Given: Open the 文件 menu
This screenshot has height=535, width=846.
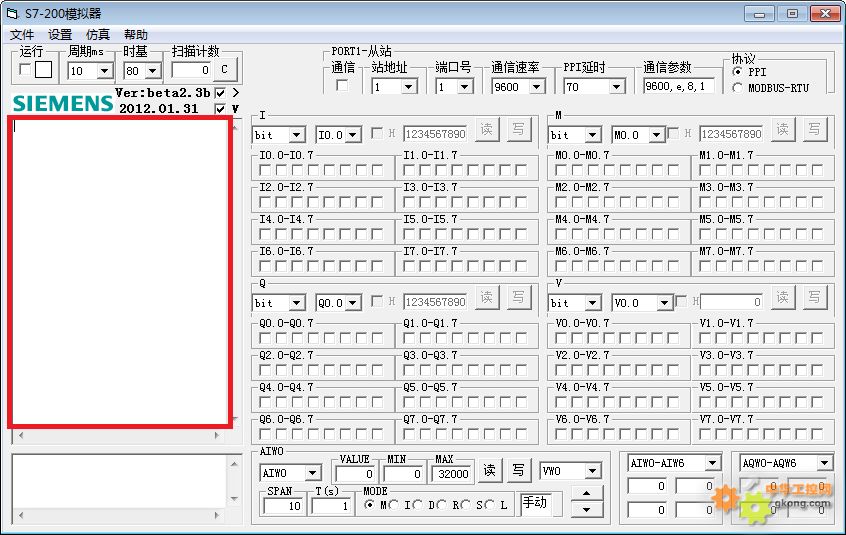Looking at the screenshot, I should [22, 35].
